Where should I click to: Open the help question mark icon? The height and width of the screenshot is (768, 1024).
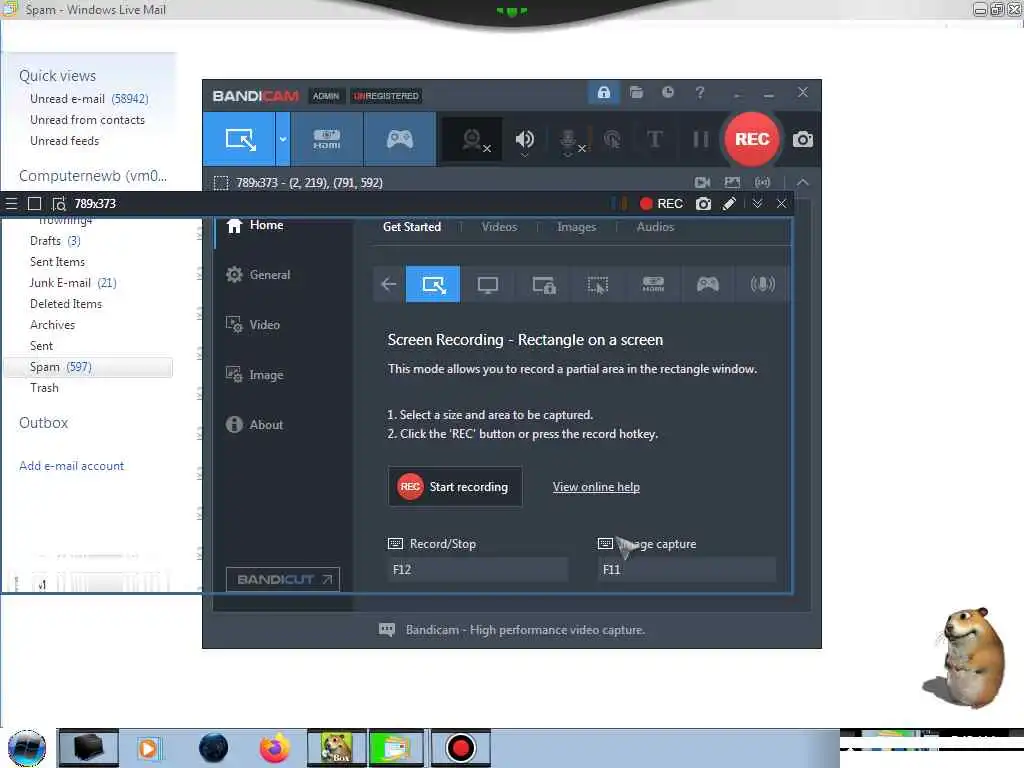[699, 93]
